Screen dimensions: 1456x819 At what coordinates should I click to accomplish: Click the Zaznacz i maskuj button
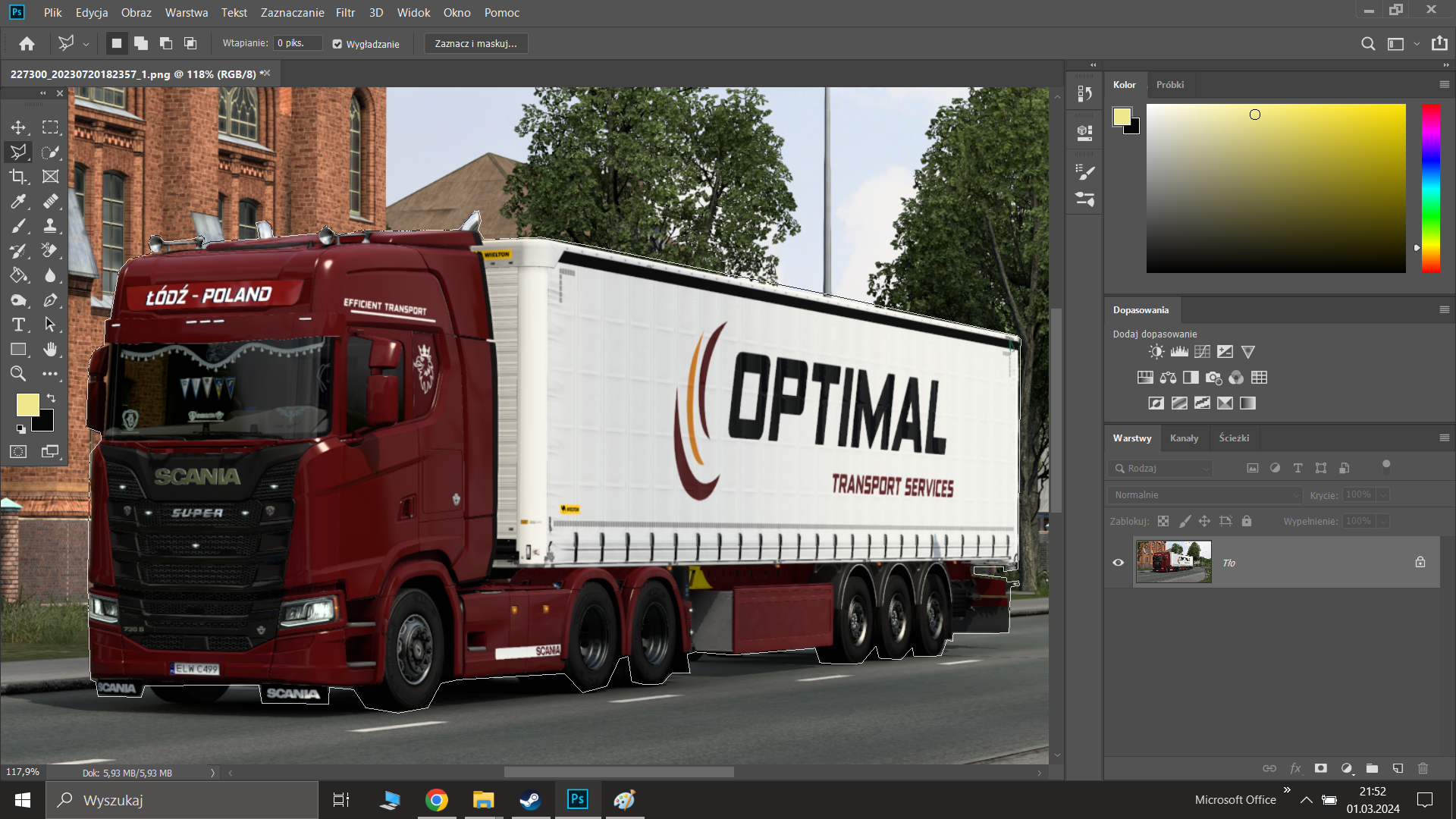click(x=475, y=44)
